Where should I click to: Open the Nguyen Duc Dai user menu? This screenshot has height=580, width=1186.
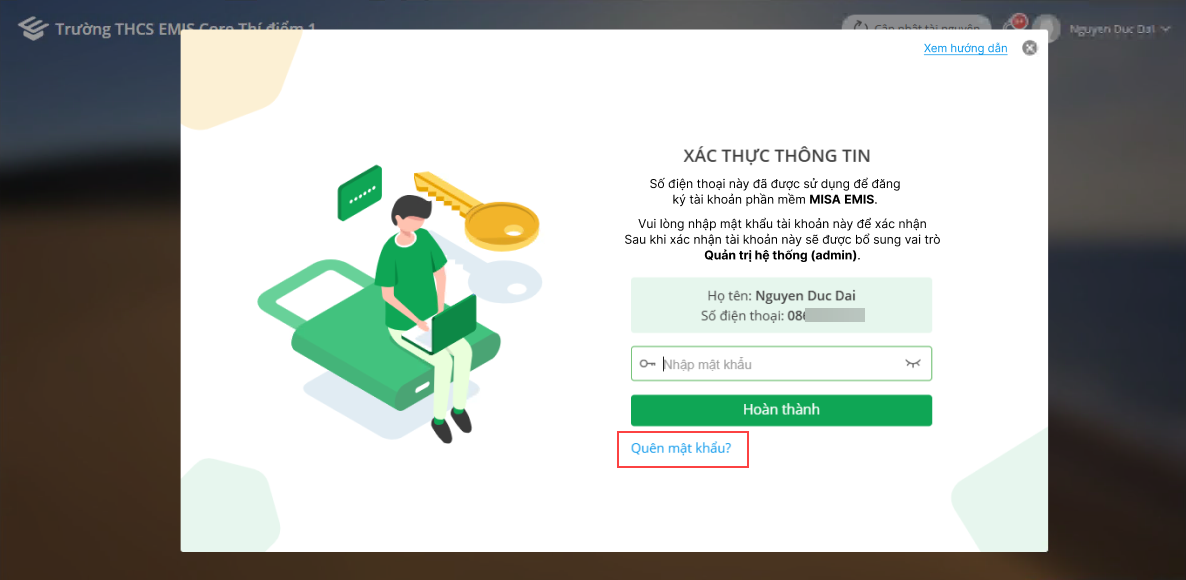click(x=1111, y=29)
